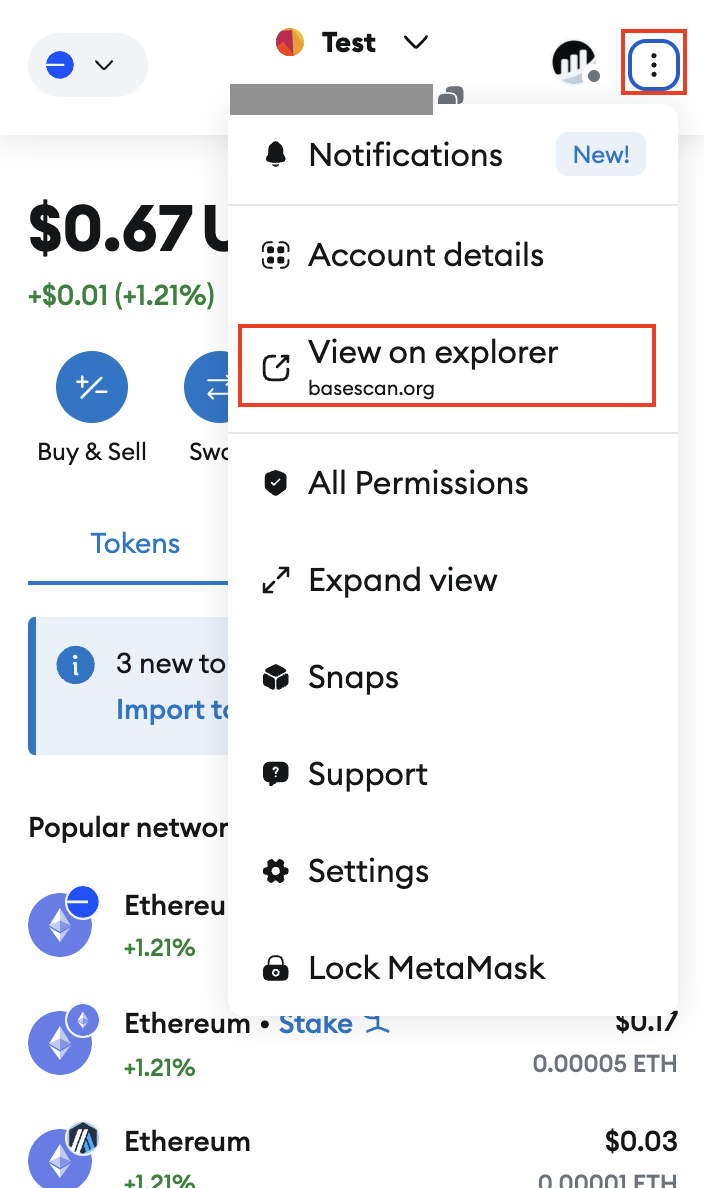
Task: Select Account details
Action: 424,255
